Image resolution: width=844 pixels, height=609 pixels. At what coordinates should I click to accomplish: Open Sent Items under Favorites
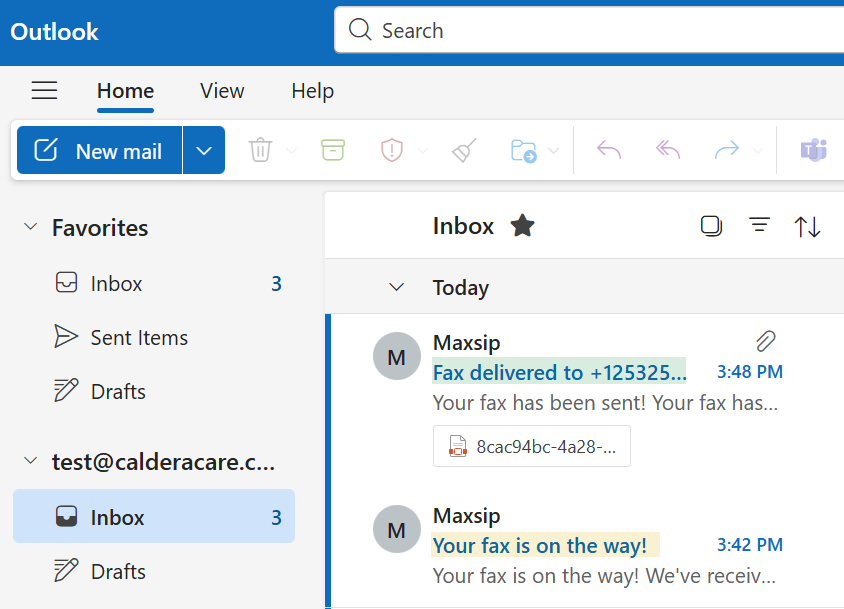coord(154,337)
